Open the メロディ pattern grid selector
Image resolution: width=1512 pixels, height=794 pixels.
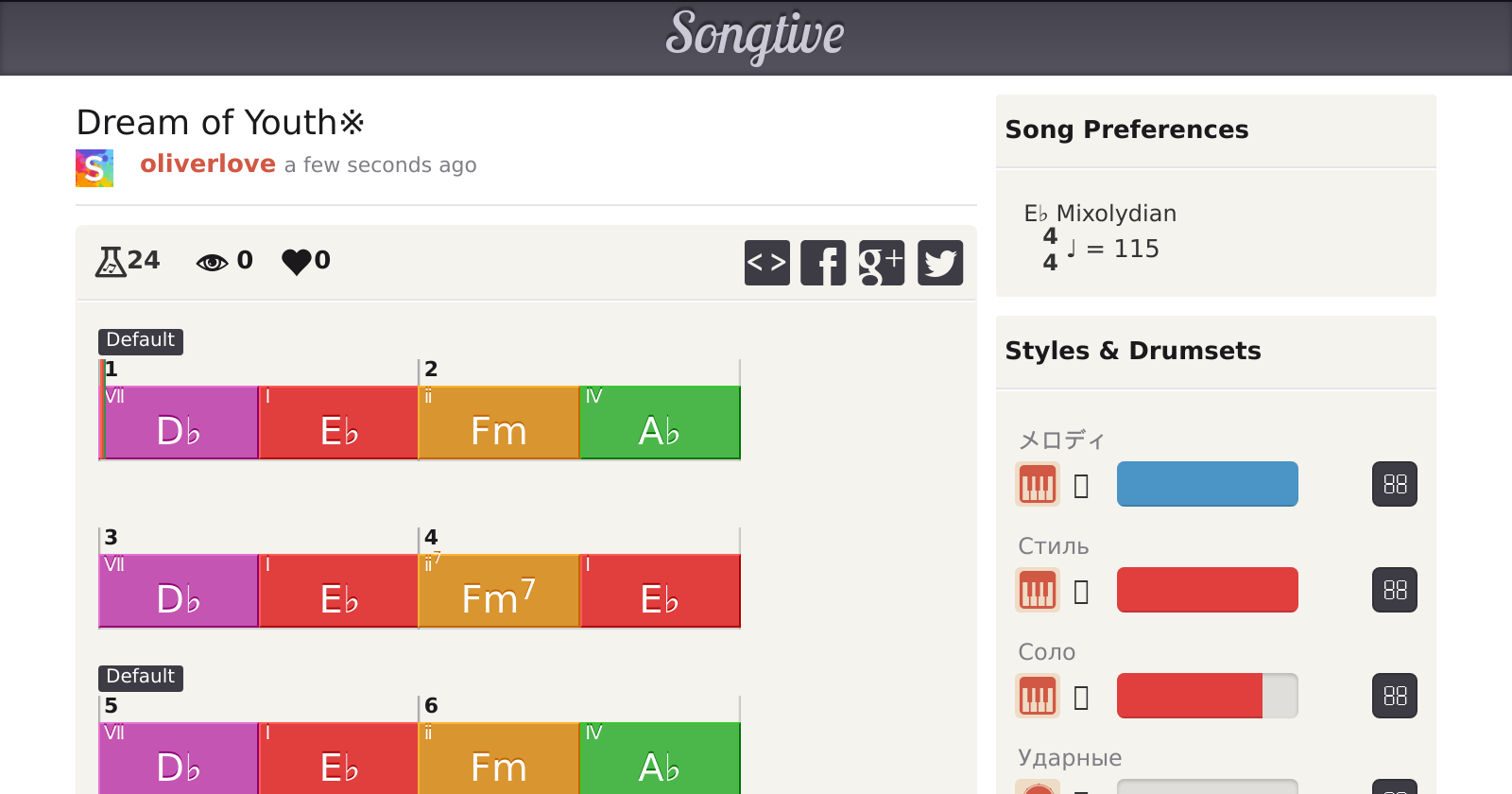pyautogui.click(x=1394, y=485)
